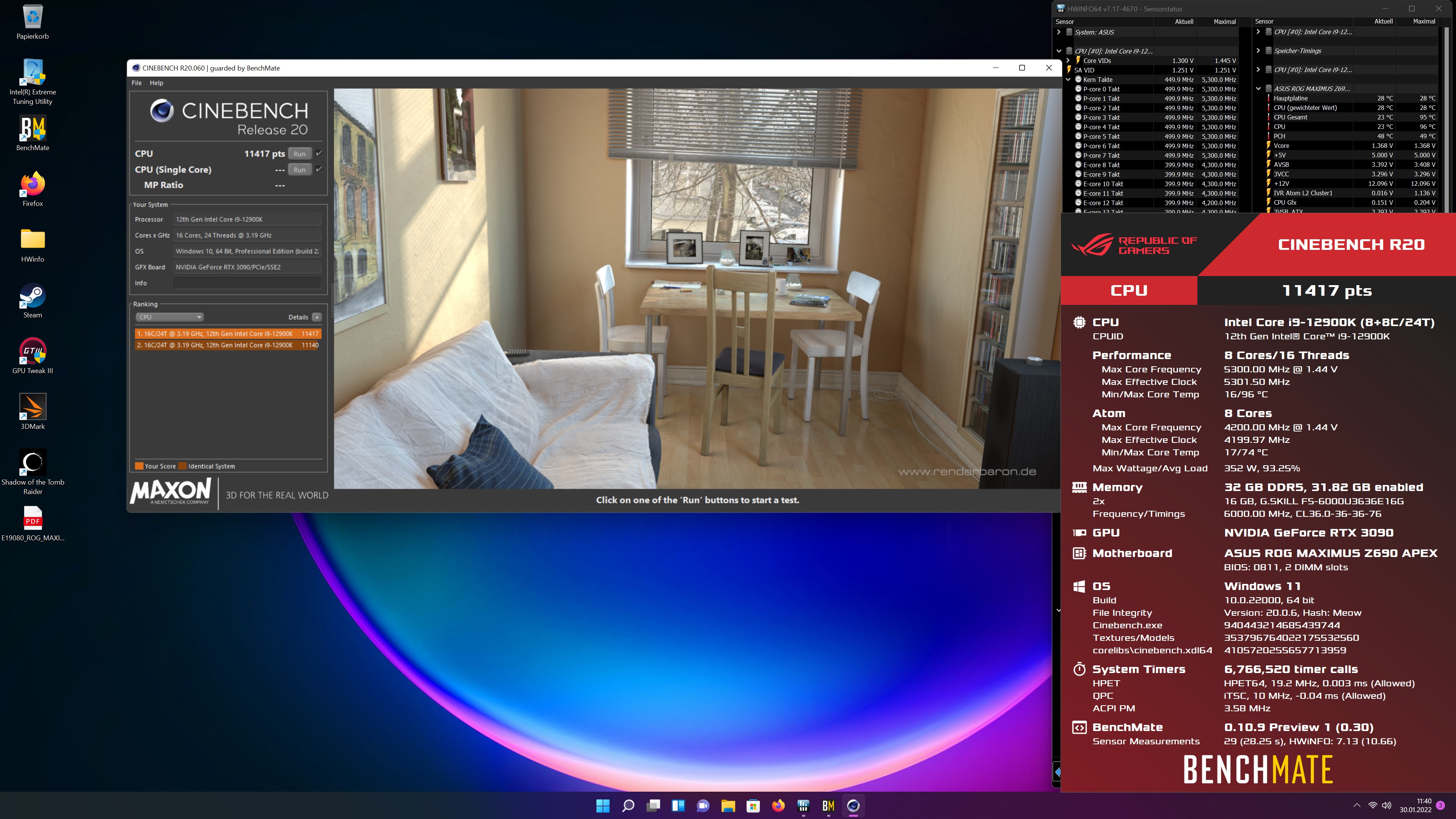This screenshot has width=1456, height=819.
Task: Switch to HWiNFO in the taskbar
Action: point(803,805)
